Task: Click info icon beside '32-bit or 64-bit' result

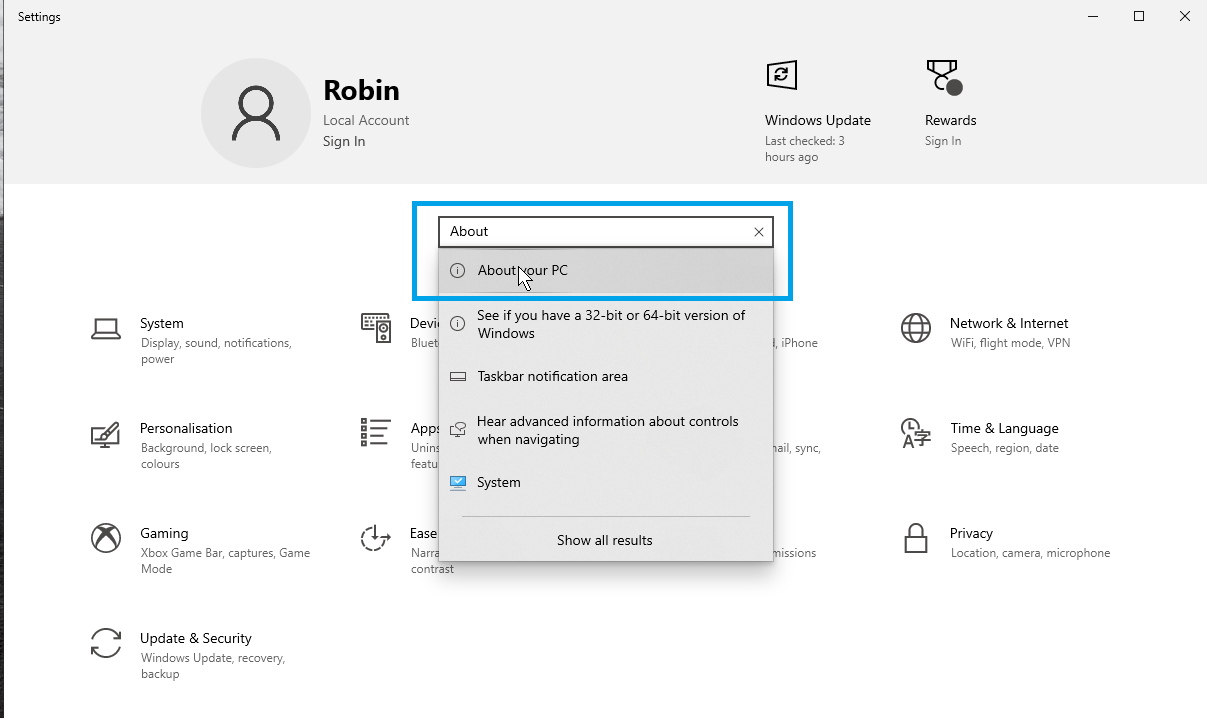Action: pos(457,323)
